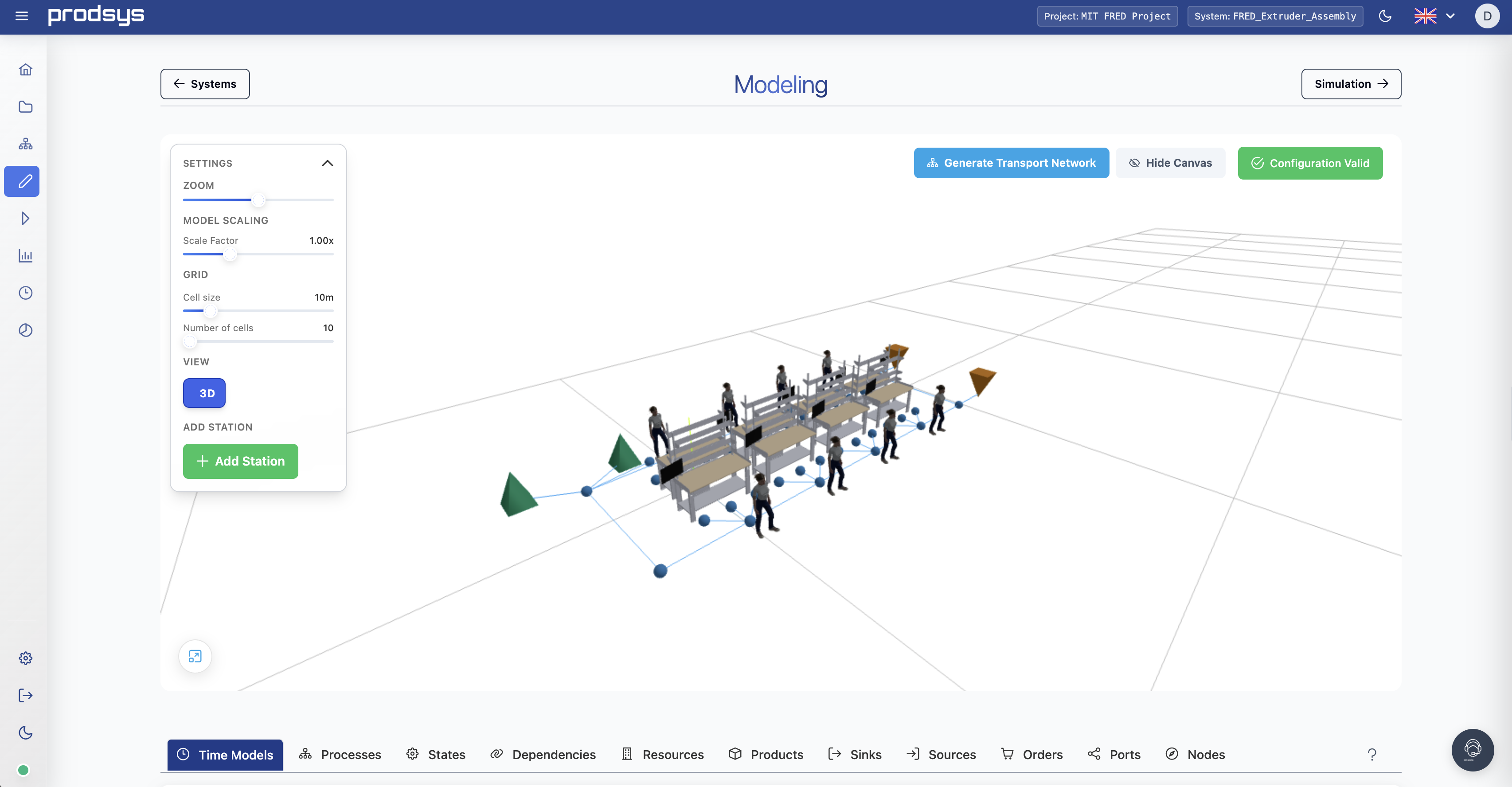This screenshot has height=787, width=1512.
Task: Click the Add Station button
Action: click(x=240, y=461)
